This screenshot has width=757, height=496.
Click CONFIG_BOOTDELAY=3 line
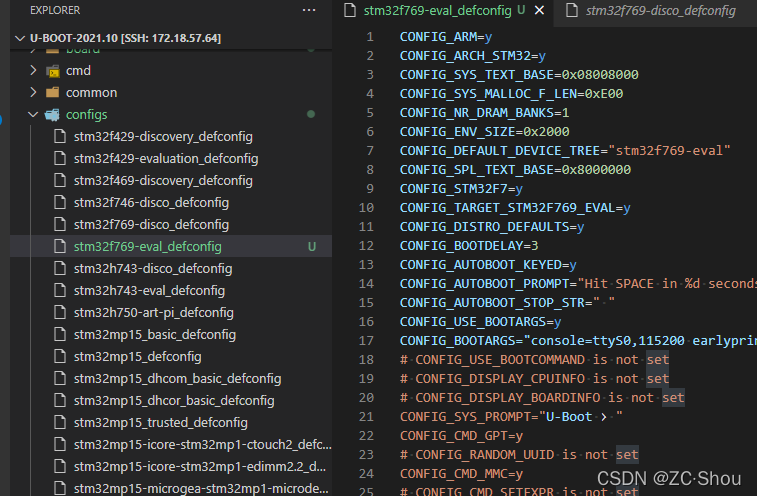(469, 246)
